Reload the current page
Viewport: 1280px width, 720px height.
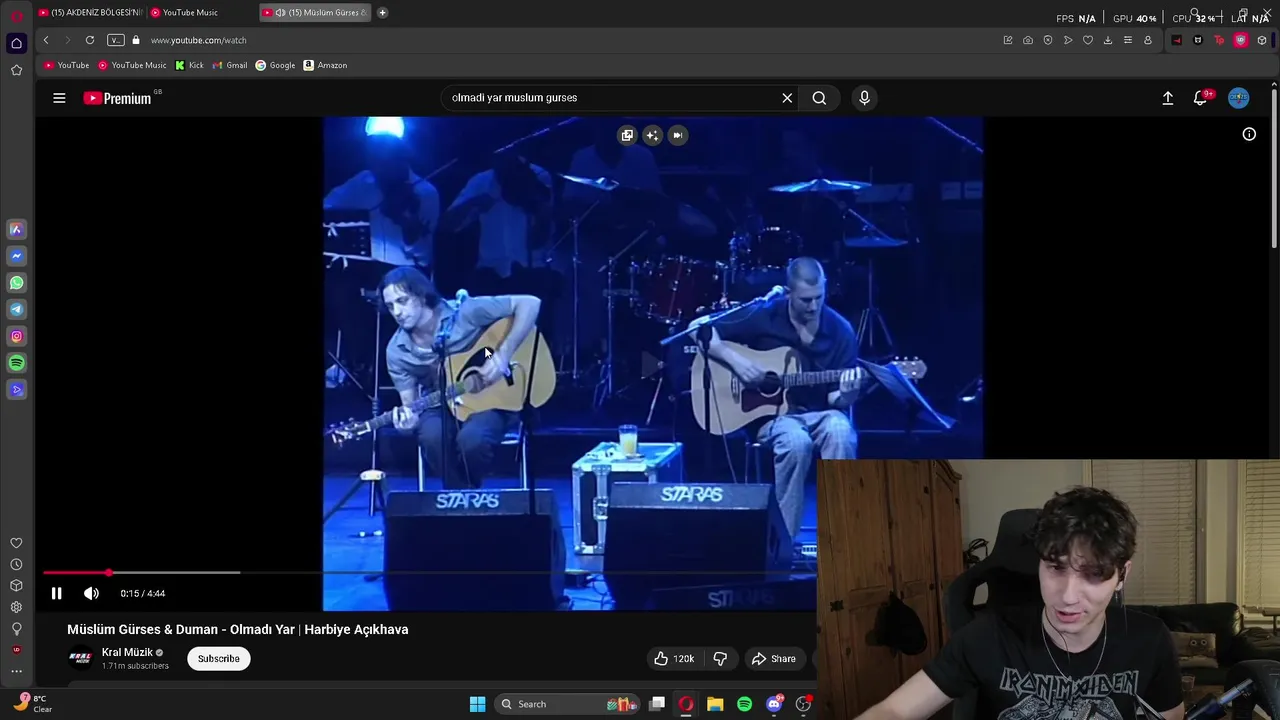pos(90,40)
